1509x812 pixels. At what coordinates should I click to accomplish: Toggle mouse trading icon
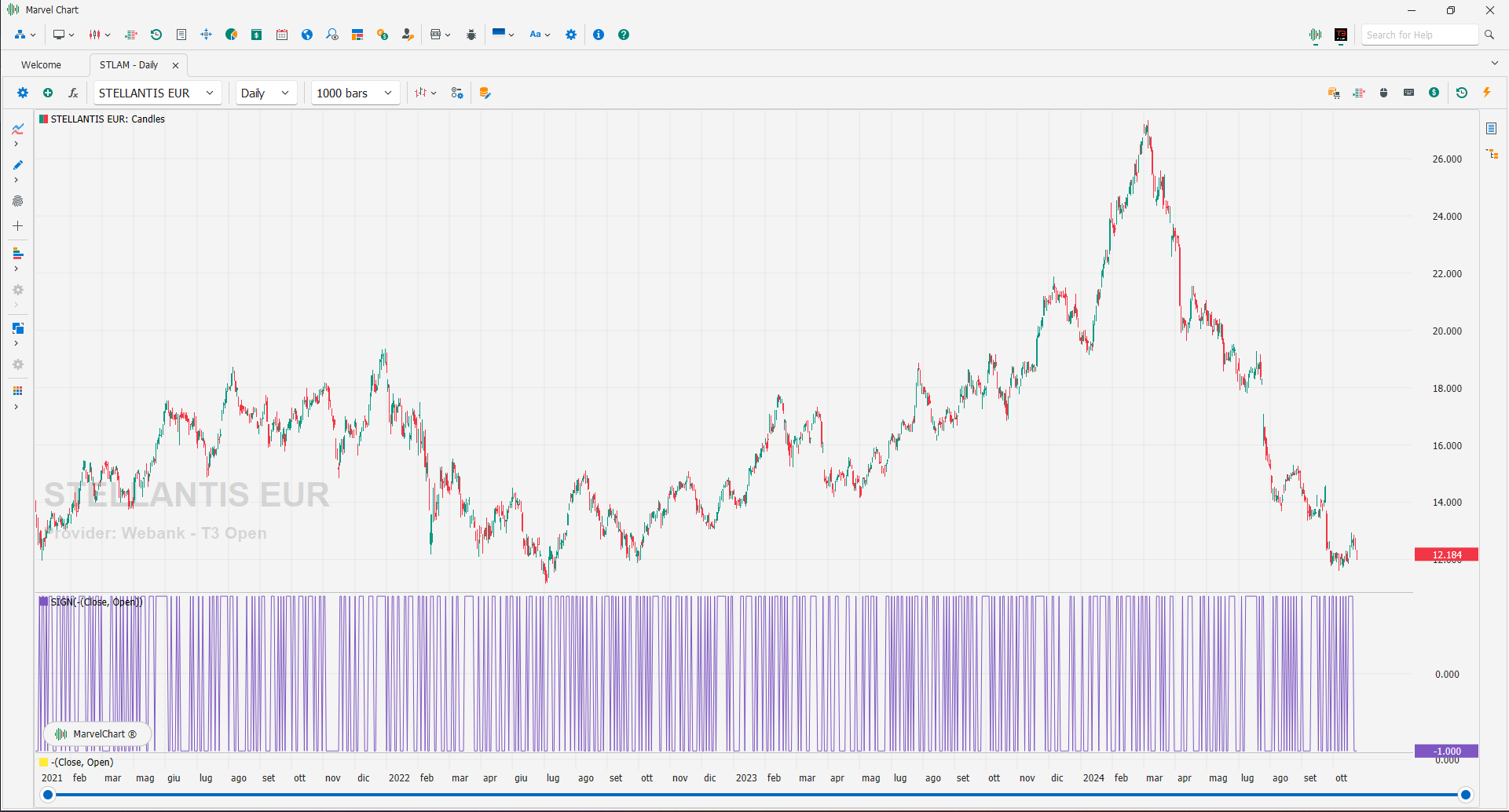click(1384, 93)
